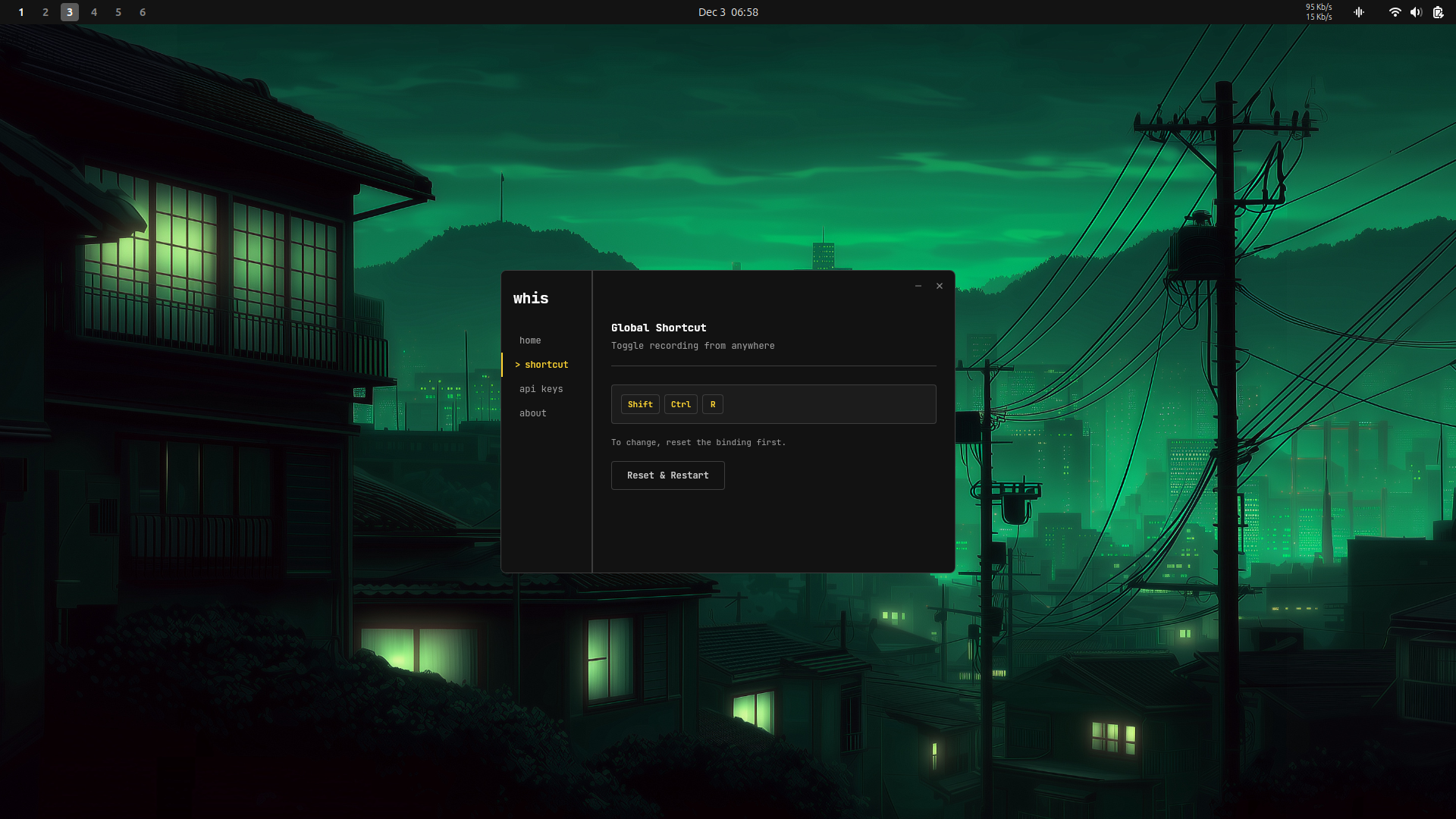Viewport: 1456px width, 819px height.
Task: Select the shortcut section in the sidebar
Action: pyautogui.click(x=544, y=365)
